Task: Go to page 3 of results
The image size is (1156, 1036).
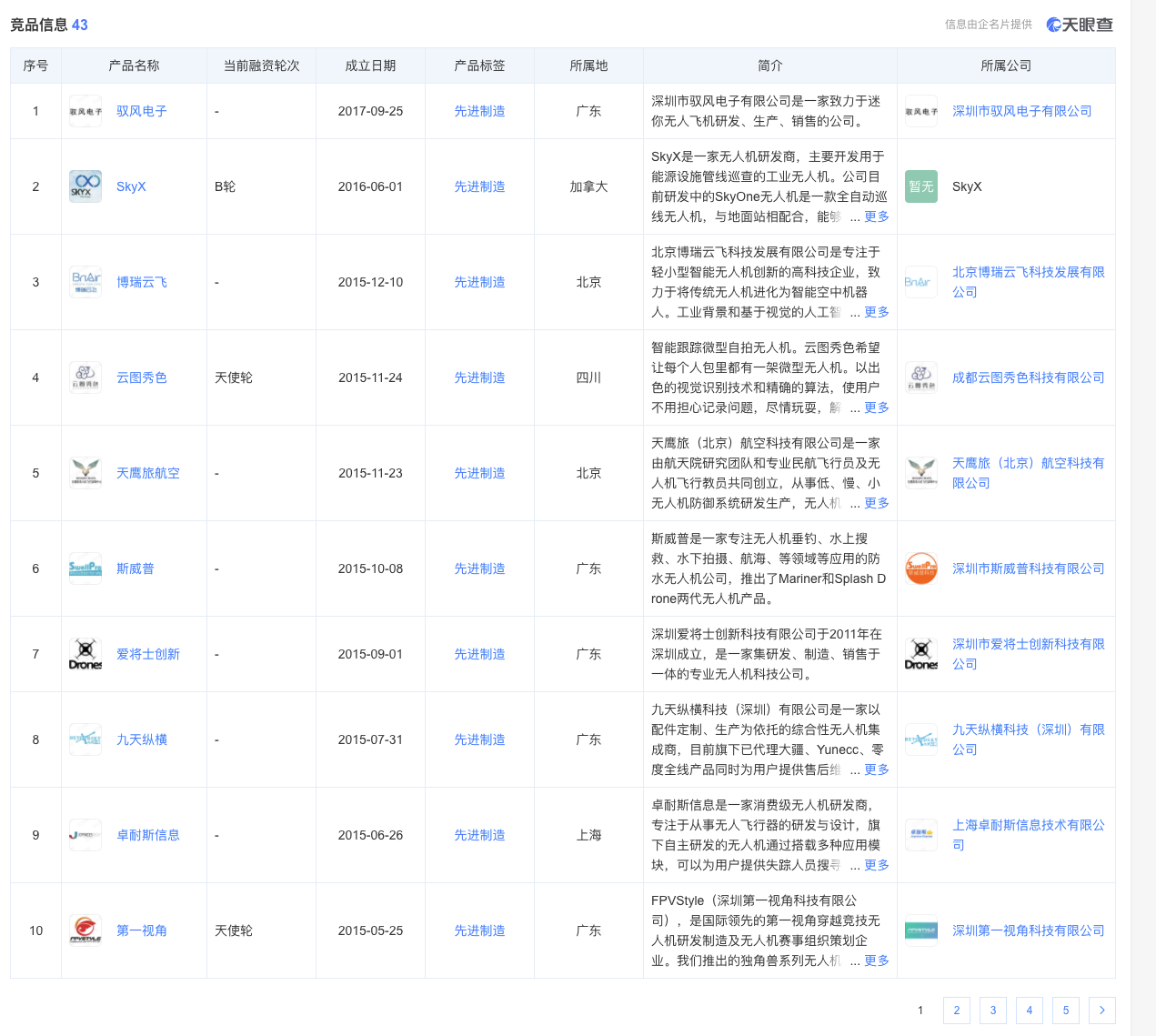Action: (x=993, y=1011)
